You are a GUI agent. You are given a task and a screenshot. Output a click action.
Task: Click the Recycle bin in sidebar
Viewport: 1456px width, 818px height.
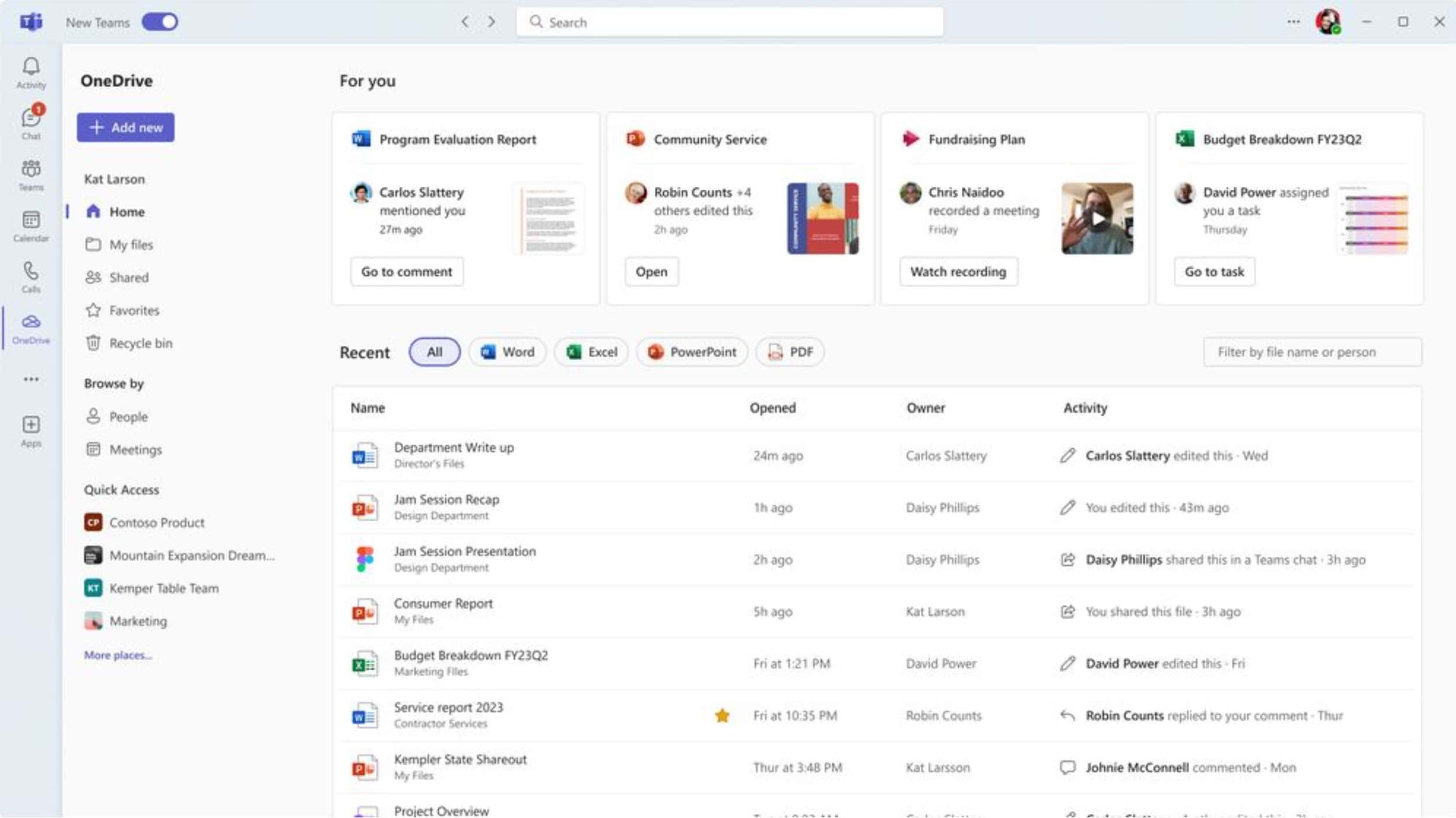[140, 343]
